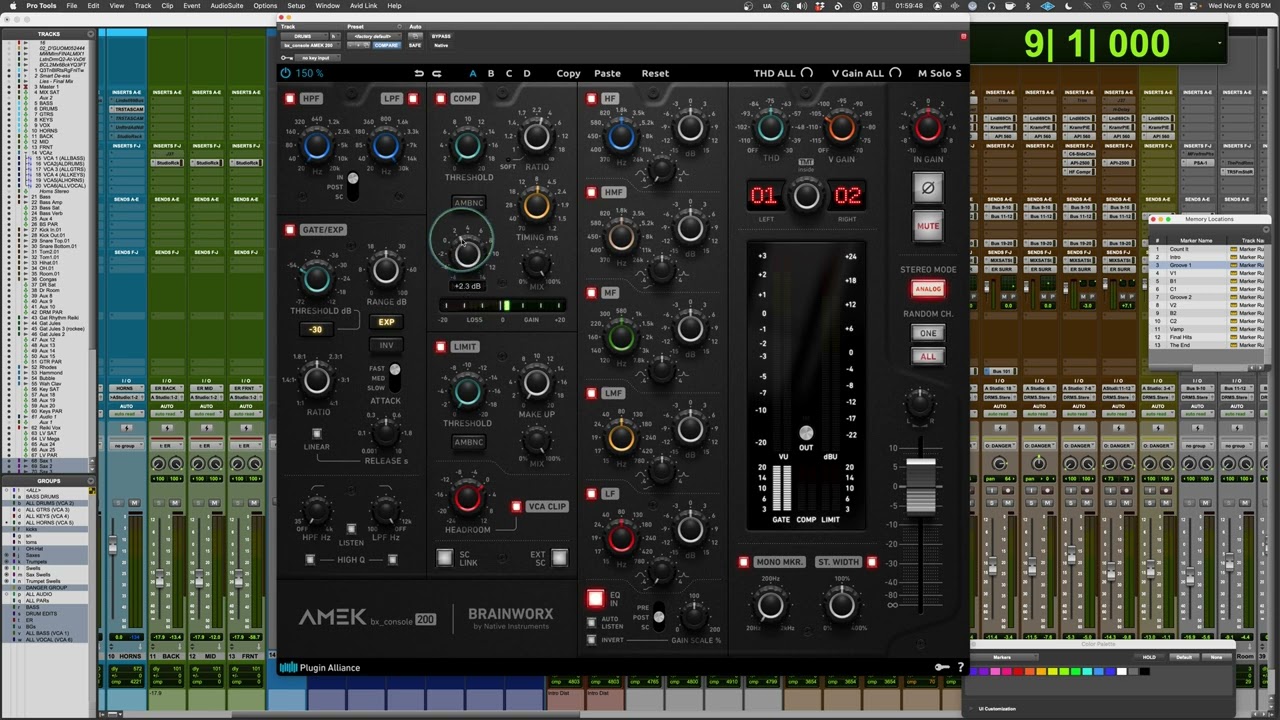This screenshot has height=720, width=1280.
Task: Click the Plugin Alliance logo
Action: coord(320,668)
